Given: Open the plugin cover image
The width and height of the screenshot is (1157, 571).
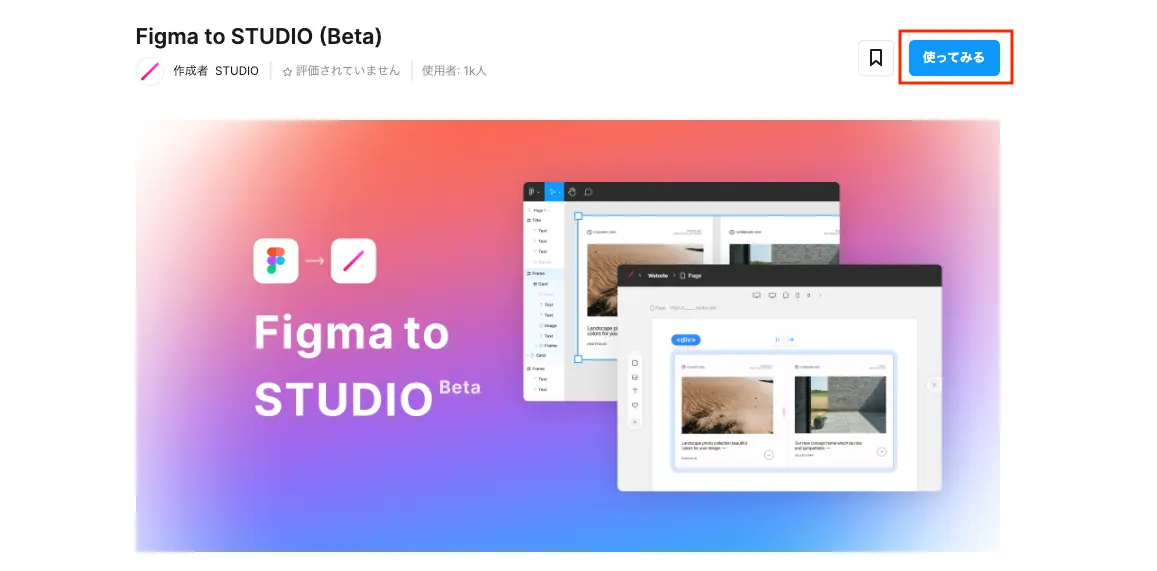Looking at the screenshot, I should [x=567, y=336].
